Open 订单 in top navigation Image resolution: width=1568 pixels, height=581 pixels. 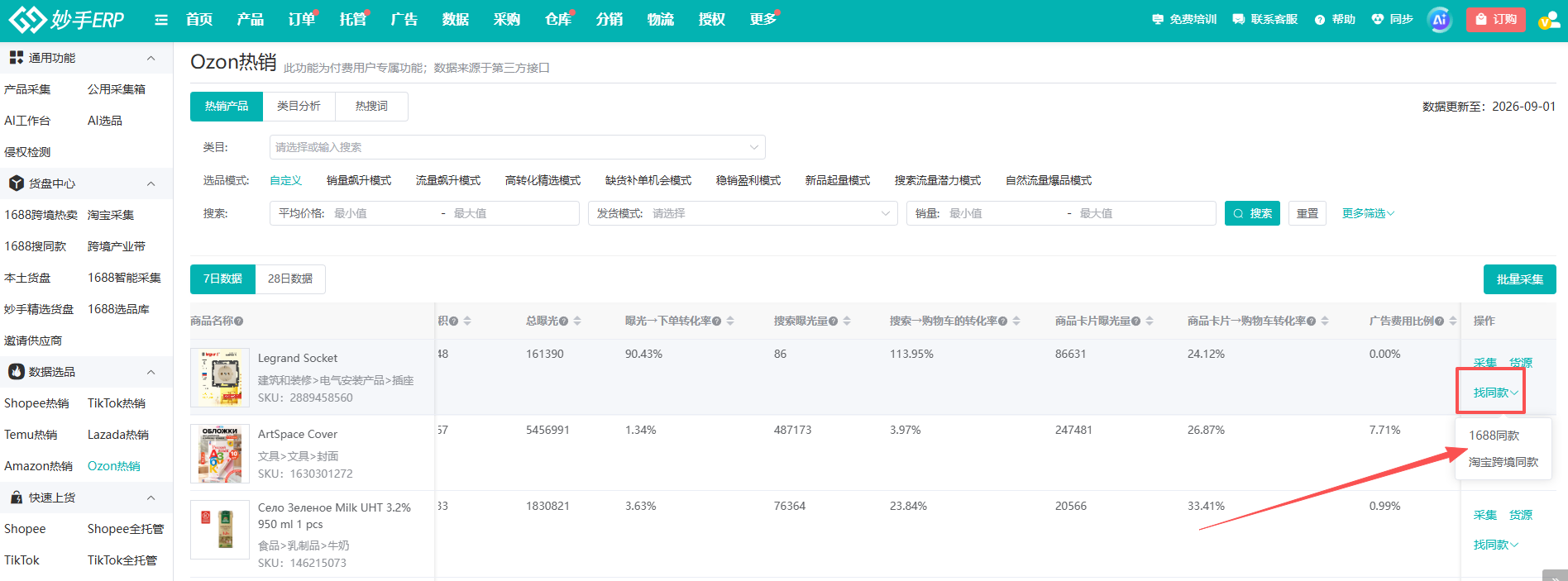pyautogui.click(x=301, y=19)
